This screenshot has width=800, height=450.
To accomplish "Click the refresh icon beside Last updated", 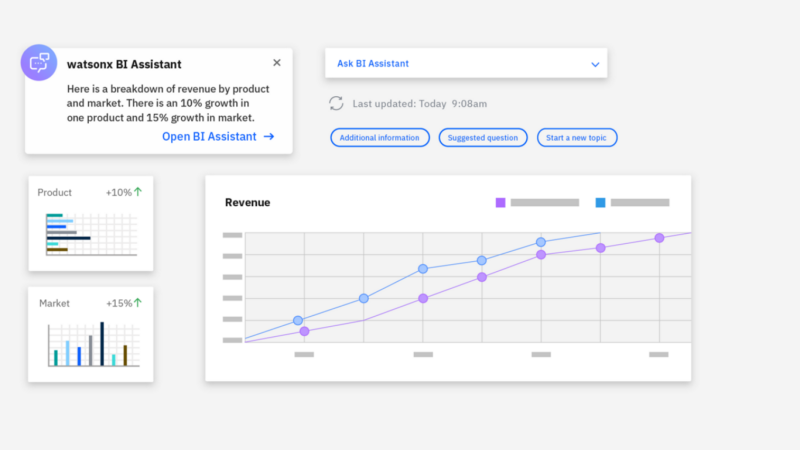I will [336, 103].
